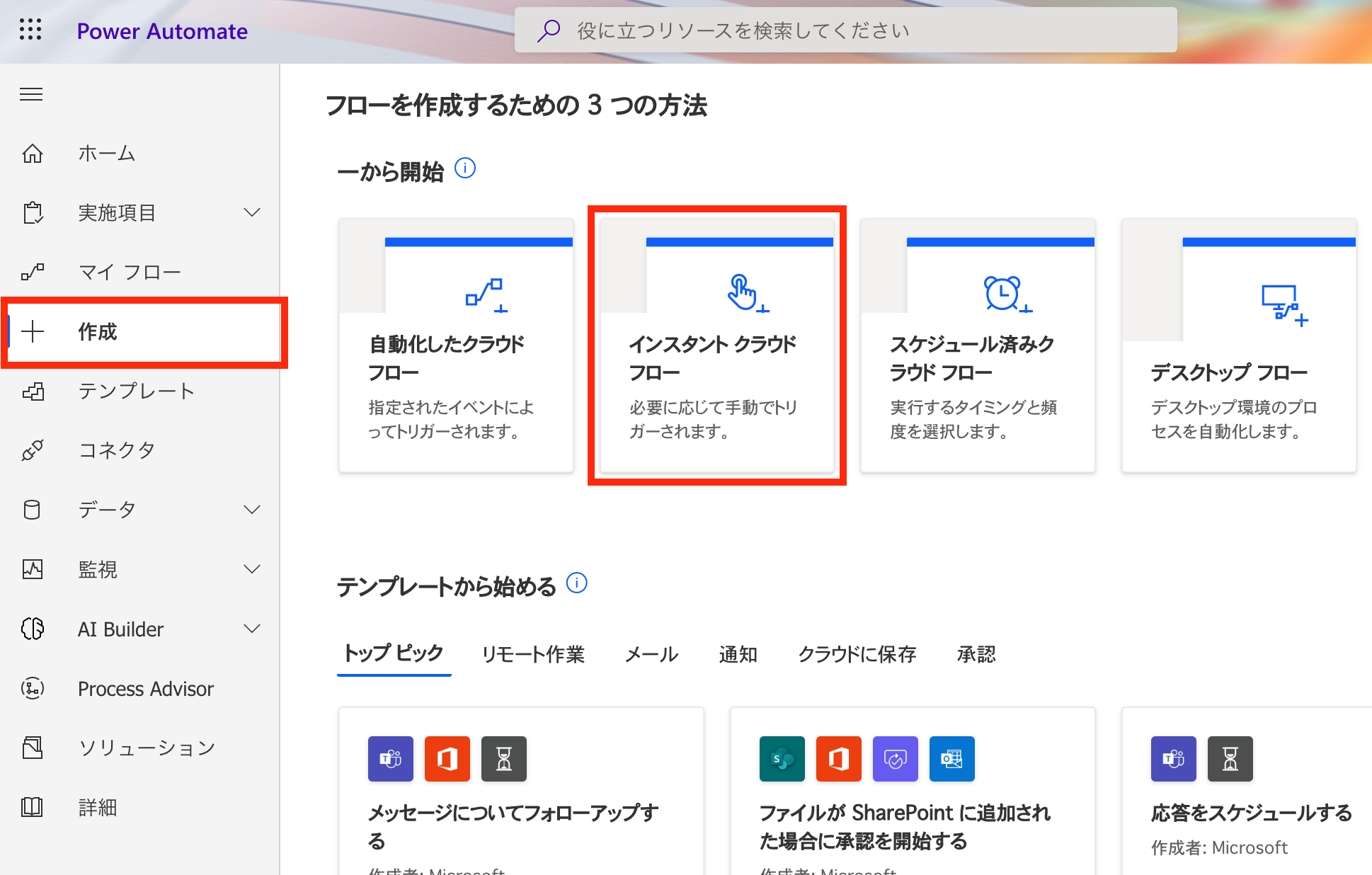Image resolution: width=1372 pixels, height=875 pixels.
Task: Click info icon next to 一から開始
Action: [465, 168]
